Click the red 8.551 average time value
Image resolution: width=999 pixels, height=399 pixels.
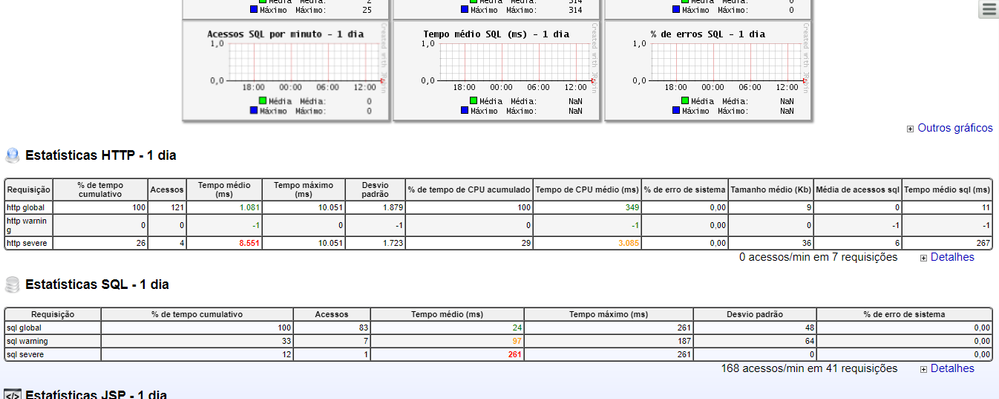[x=248, y=243]
